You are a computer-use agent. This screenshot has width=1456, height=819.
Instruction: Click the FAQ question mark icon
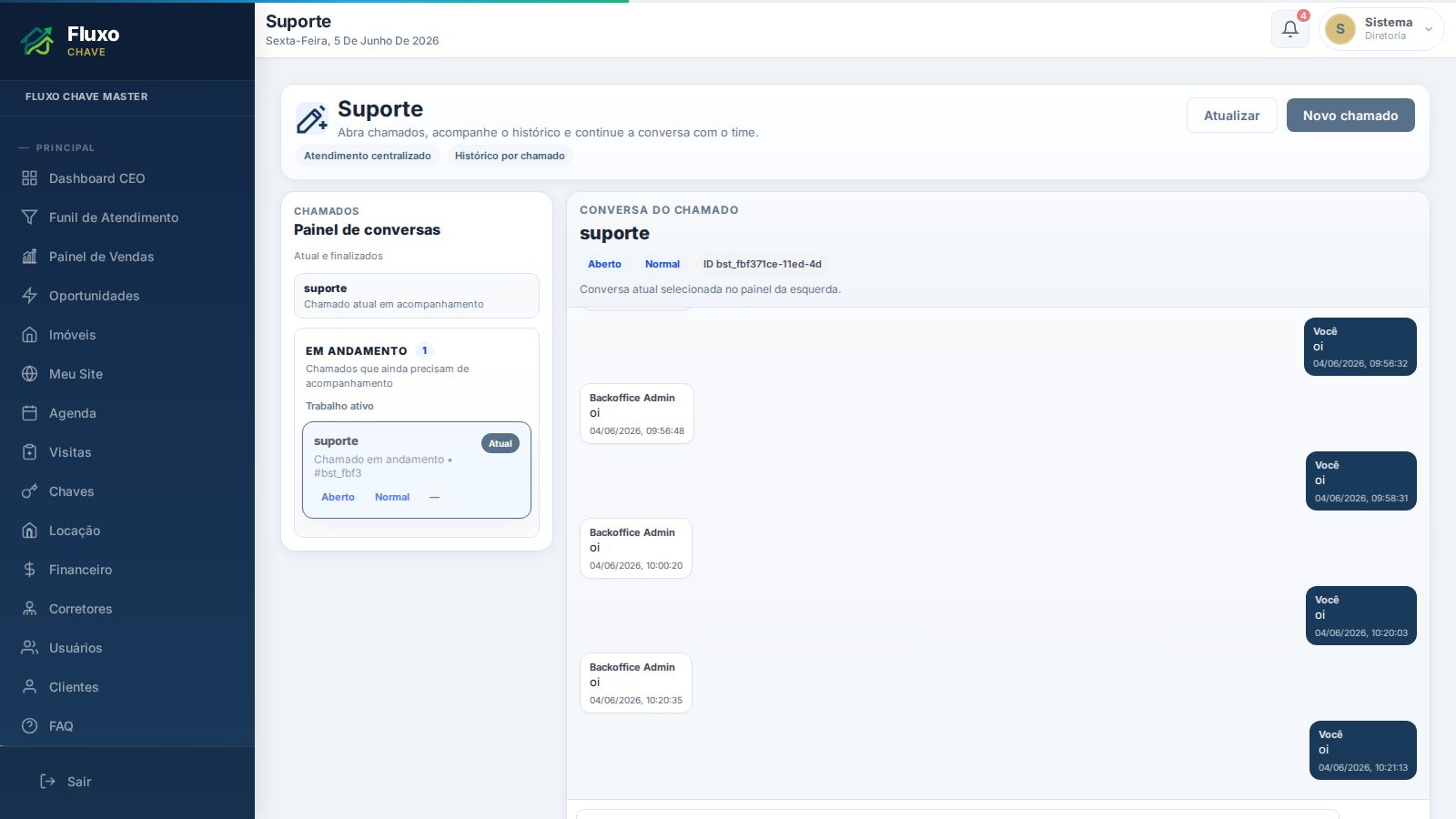[x=30, y=726]
